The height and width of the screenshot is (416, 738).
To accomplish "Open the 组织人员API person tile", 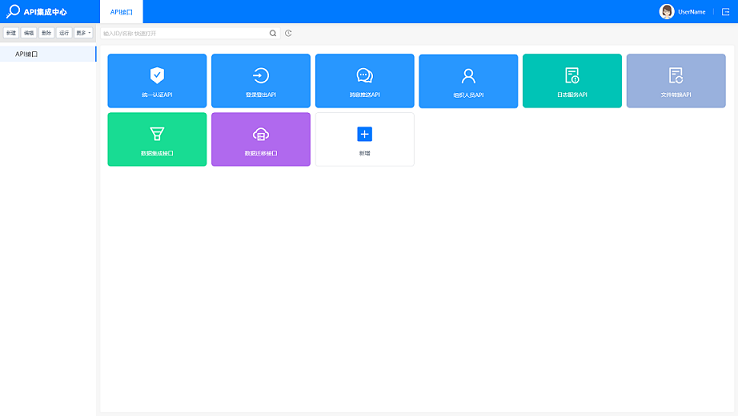I will (x=468, y=80).
